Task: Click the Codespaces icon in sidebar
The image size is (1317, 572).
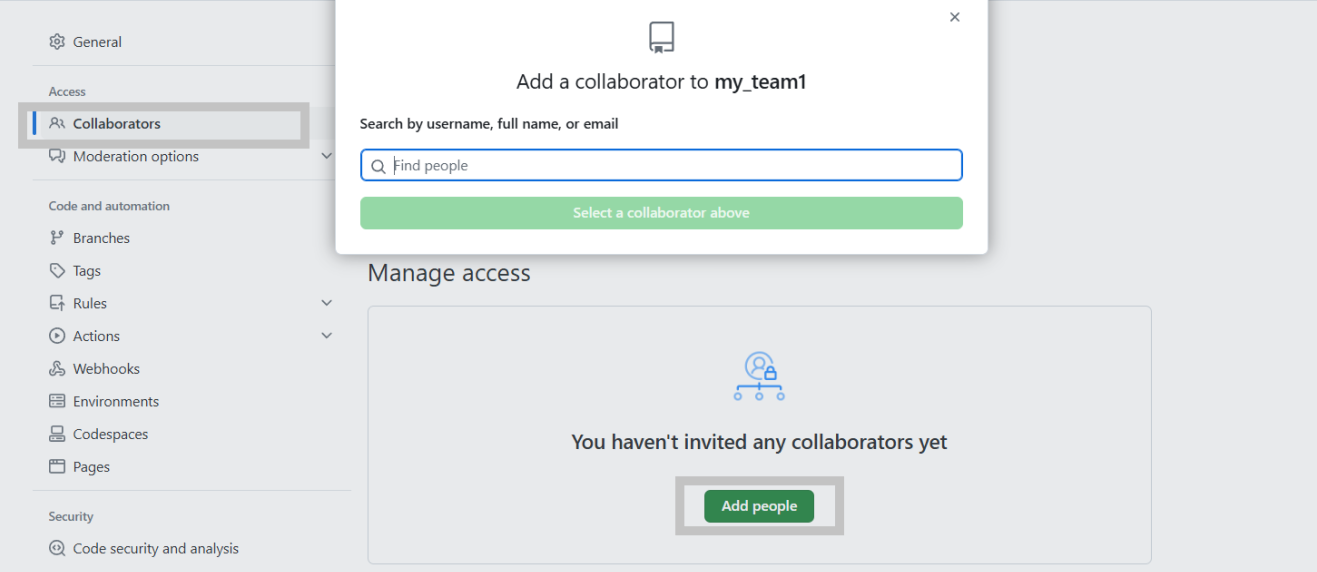Action: coord(57,434)
